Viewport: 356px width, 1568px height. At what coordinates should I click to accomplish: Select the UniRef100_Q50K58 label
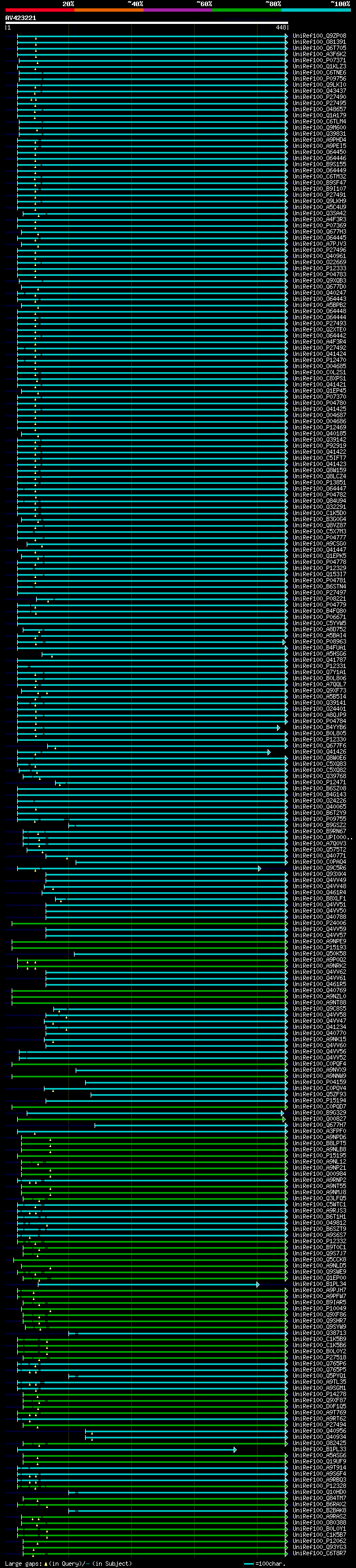319,953
